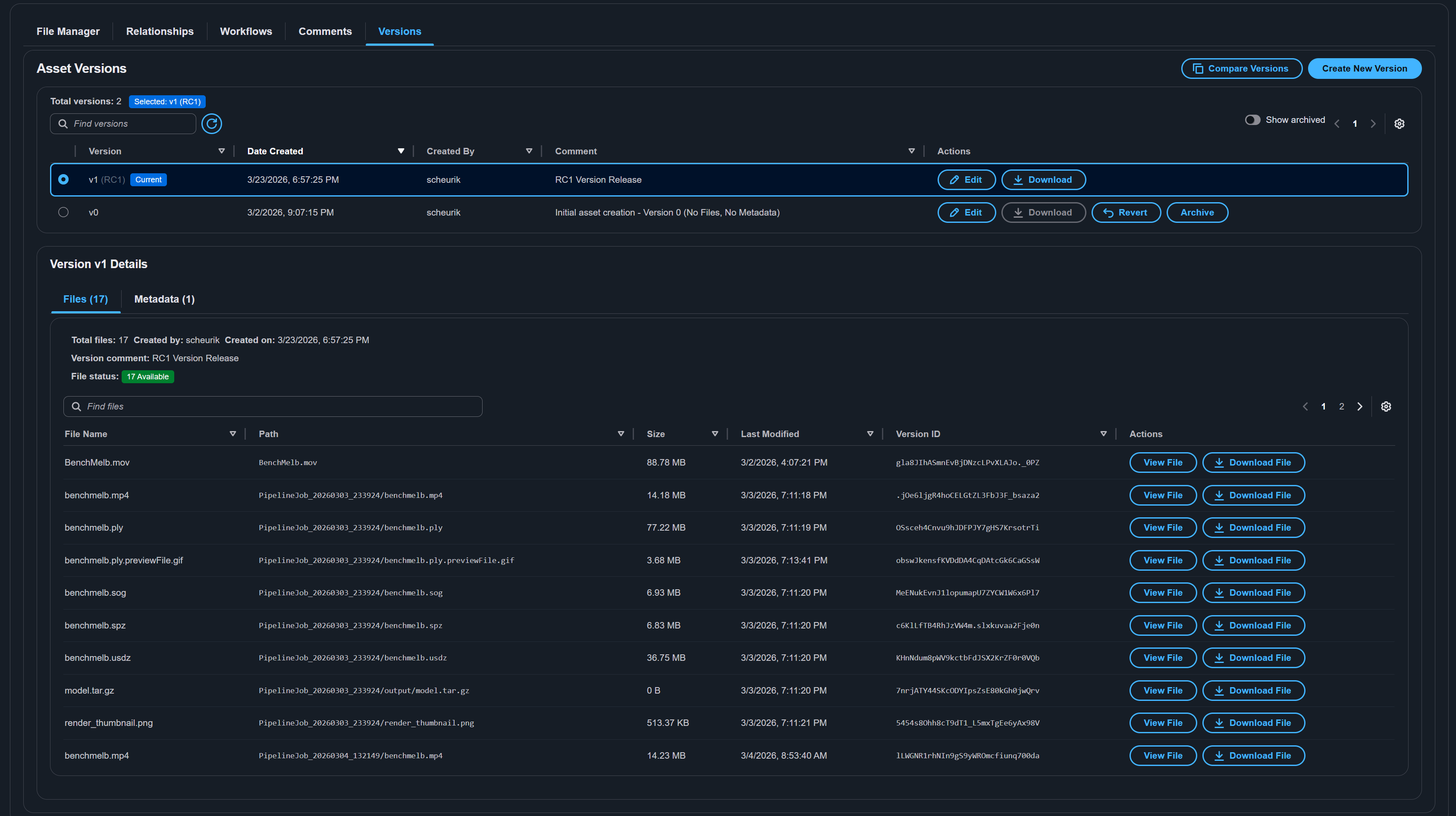Screen dimensions: 1456x816
Task: Toggle Show archived switch
Action: 1252,120
